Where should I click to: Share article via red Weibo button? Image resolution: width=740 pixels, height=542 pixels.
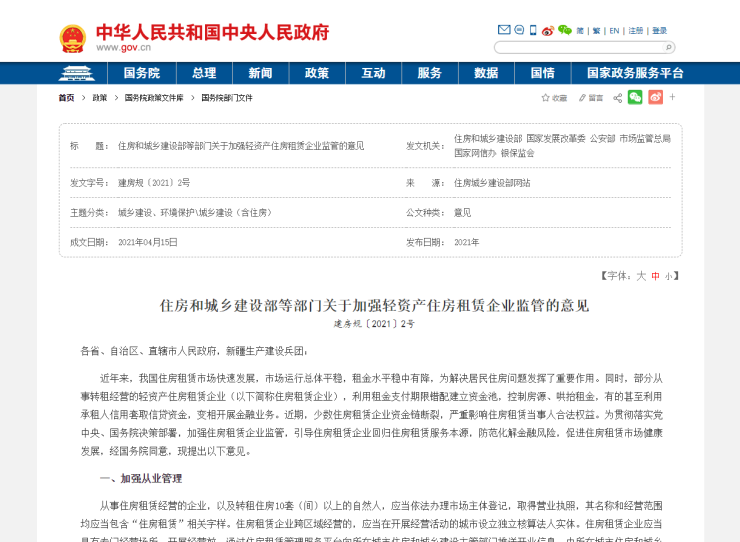pos(655,97)
